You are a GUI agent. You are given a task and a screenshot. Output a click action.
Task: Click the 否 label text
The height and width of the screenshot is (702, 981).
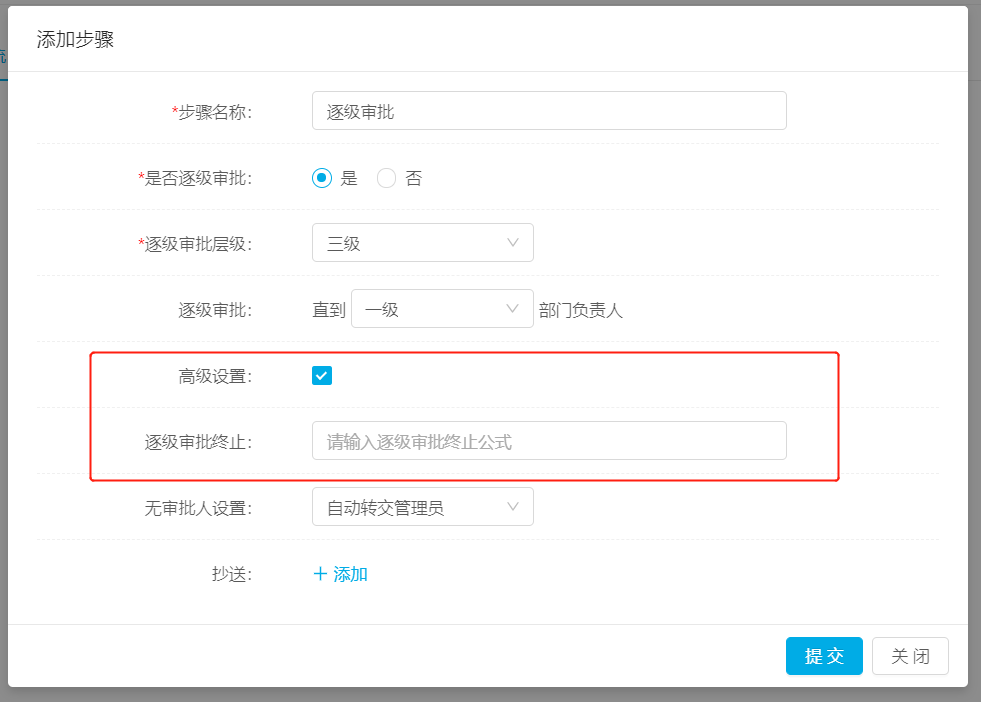tap(414, 178)
